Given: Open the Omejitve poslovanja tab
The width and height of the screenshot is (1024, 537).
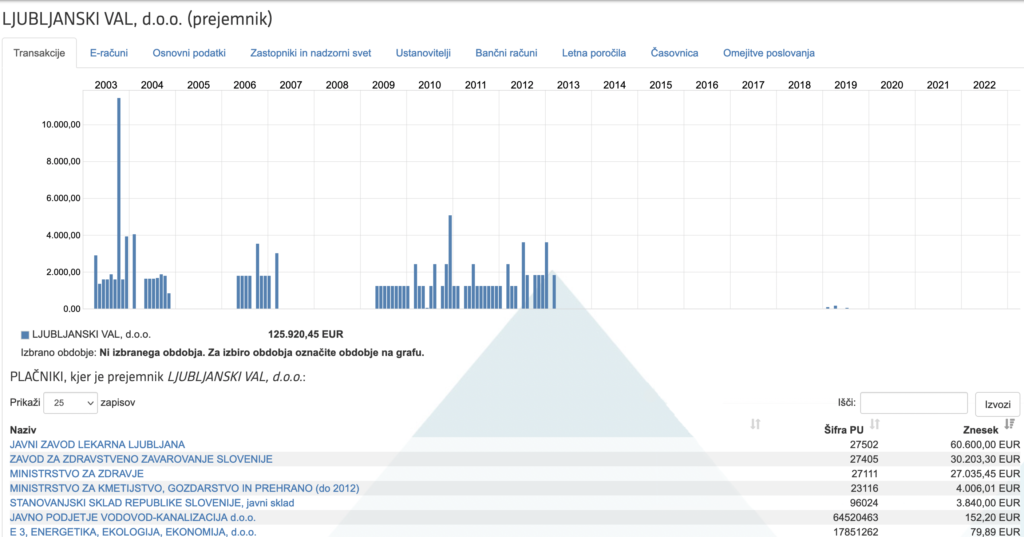Looking at the screenshot, I should [769, 53].
